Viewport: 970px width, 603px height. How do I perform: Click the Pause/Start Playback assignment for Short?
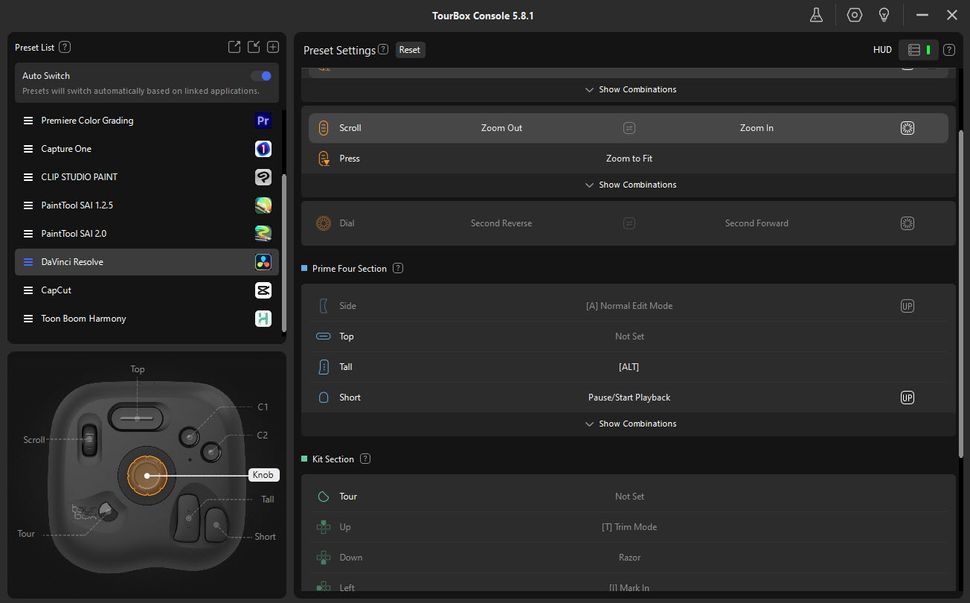coord(629,397)
